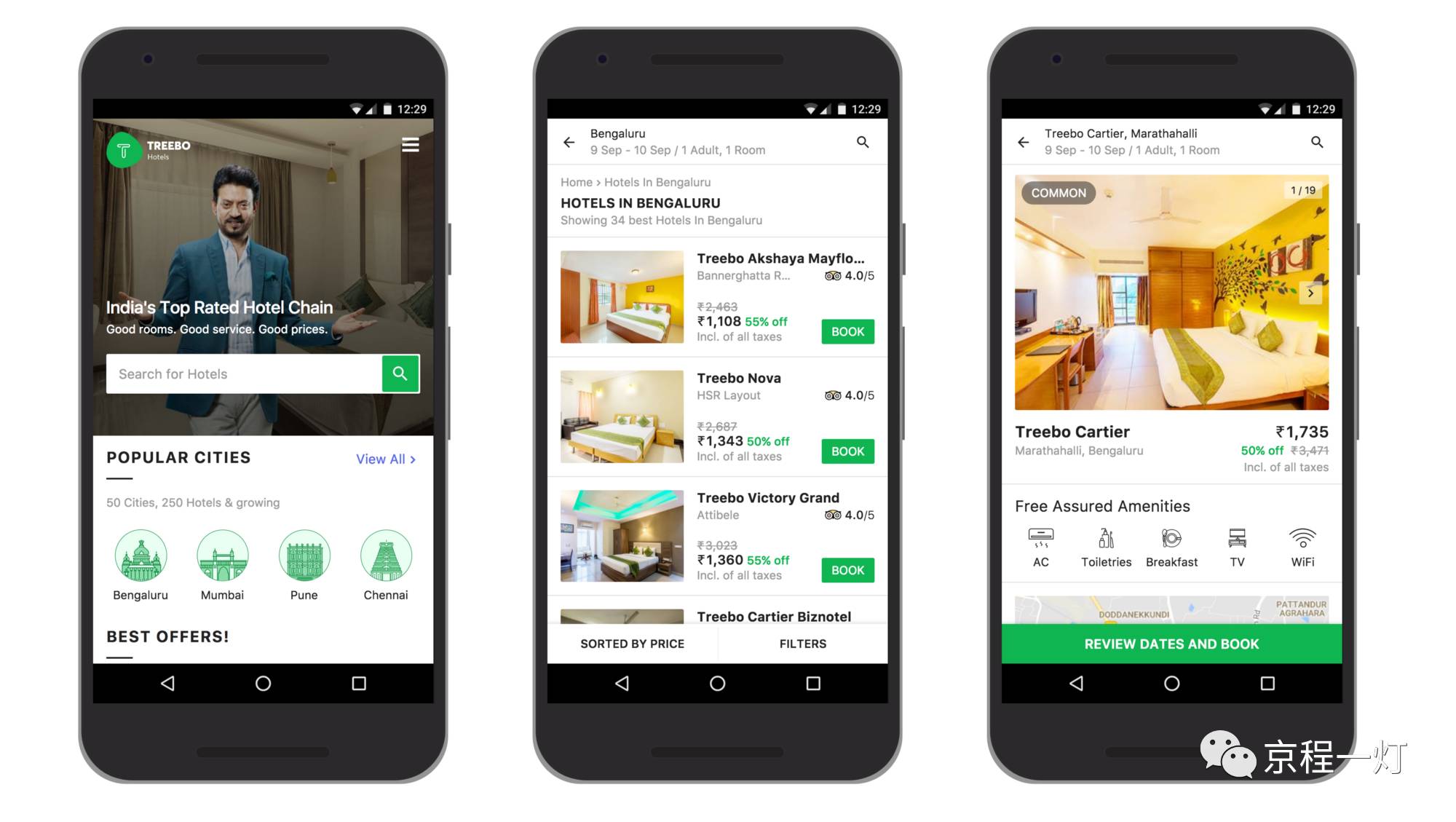Viewport: 1456px width, 822px height.
Task: Click the Bengaluru city icon in popular cities
Action: [x=141, y=555]
